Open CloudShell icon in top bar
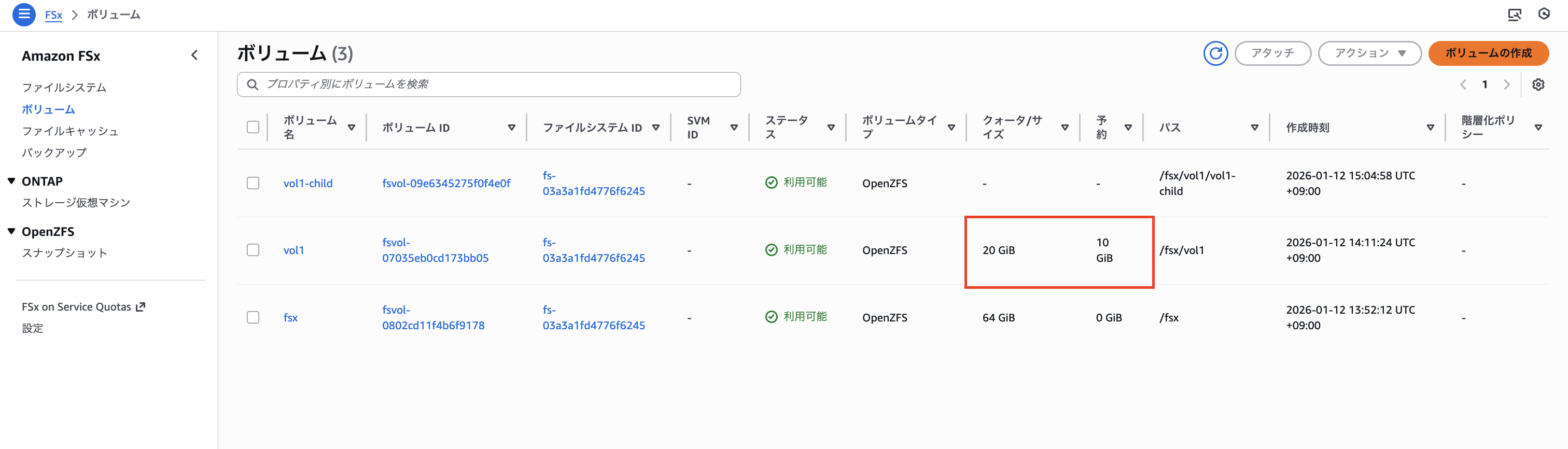 (x=1514, y=15)
